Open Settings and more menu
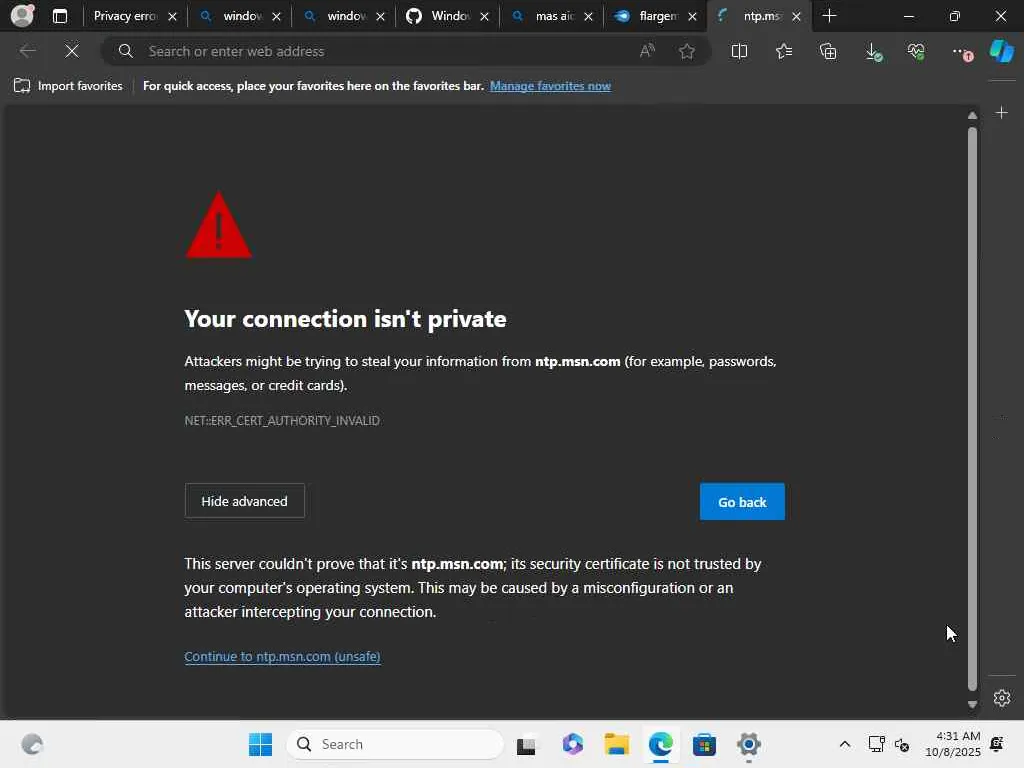This screenshot has height=768, width=1024. (x=961, y=52)
